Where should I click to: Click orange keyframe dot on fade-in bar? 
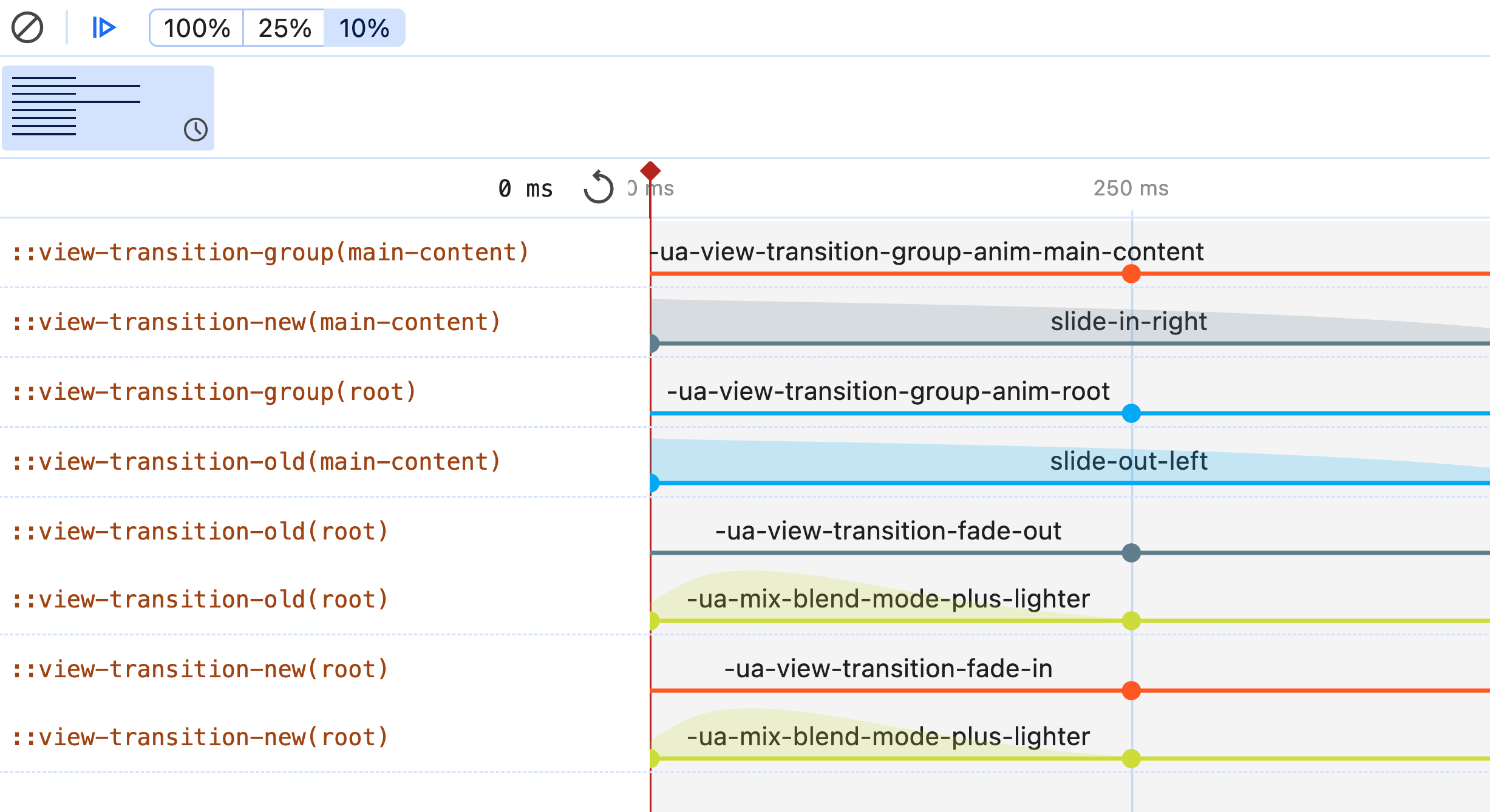point(1131,691)
